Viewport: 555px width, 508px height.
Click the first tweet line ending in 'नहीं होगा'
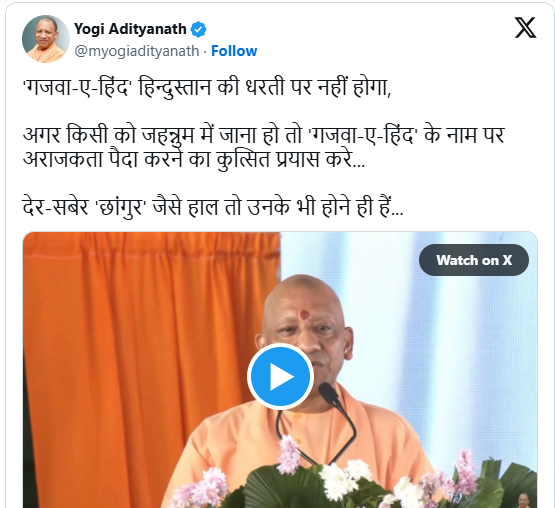tap(207, 88)
